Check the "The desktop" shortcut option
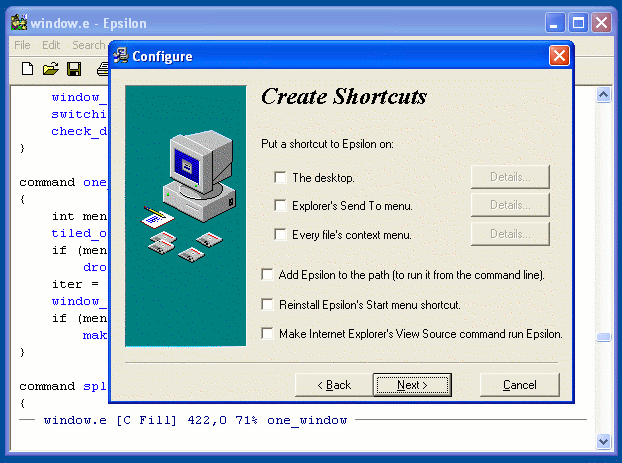Image resolution: width=622 pixels, height=463 pixels. click(280, 177)
